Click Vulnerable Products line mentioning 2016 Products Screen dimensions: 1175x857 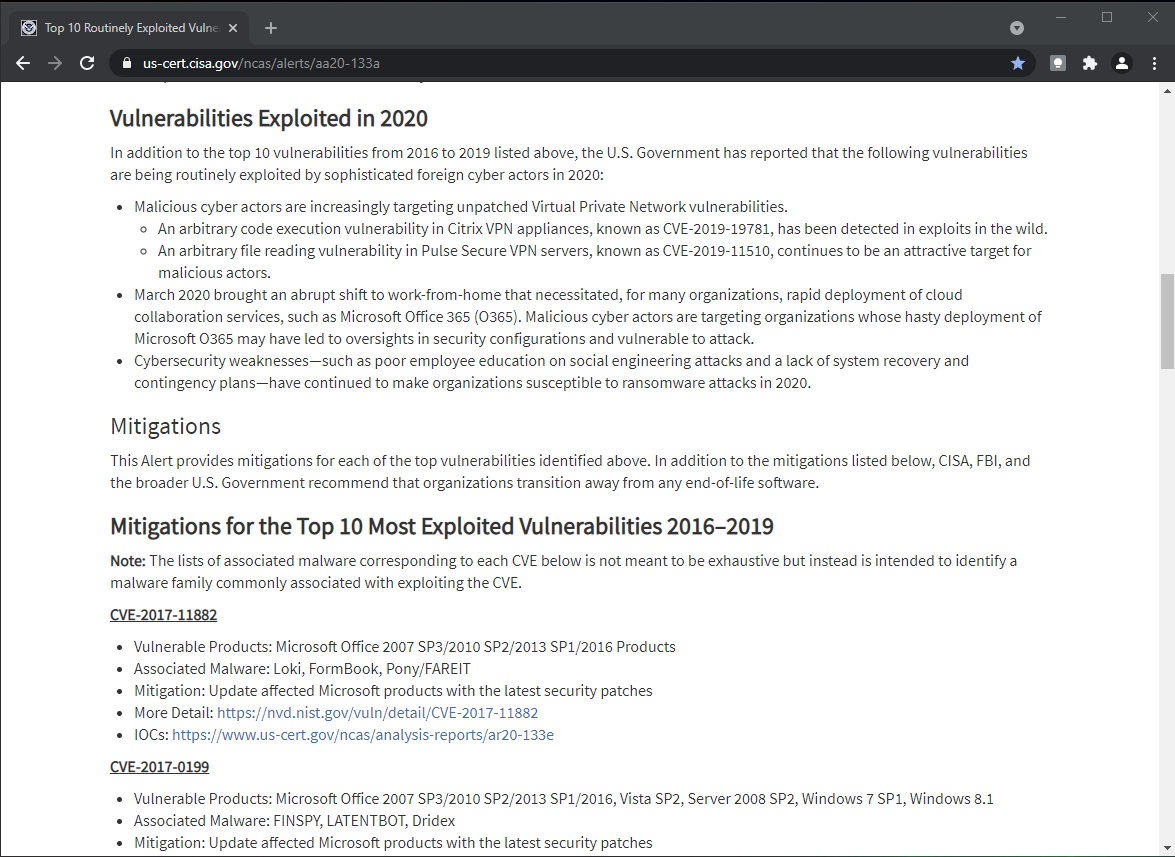click(x=405, y=647)
